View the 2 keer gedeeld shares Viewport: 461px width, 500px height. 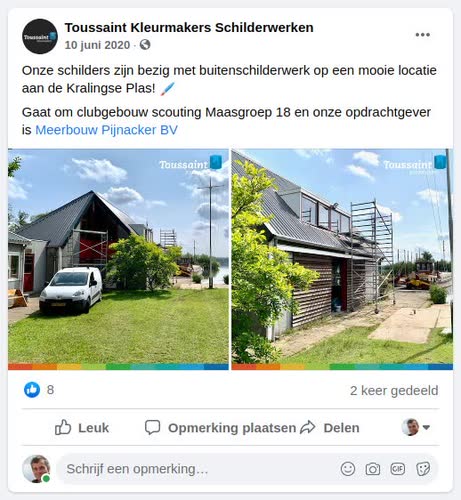click(x=394, y=390)
